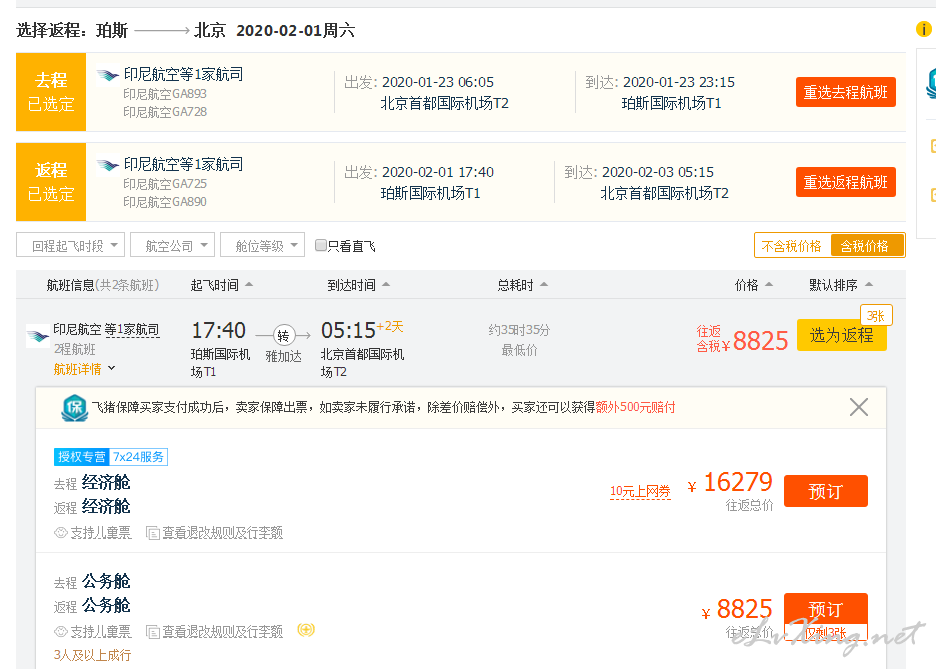Click the 2020-02-01周六 date in the heading

pos(295,30)
